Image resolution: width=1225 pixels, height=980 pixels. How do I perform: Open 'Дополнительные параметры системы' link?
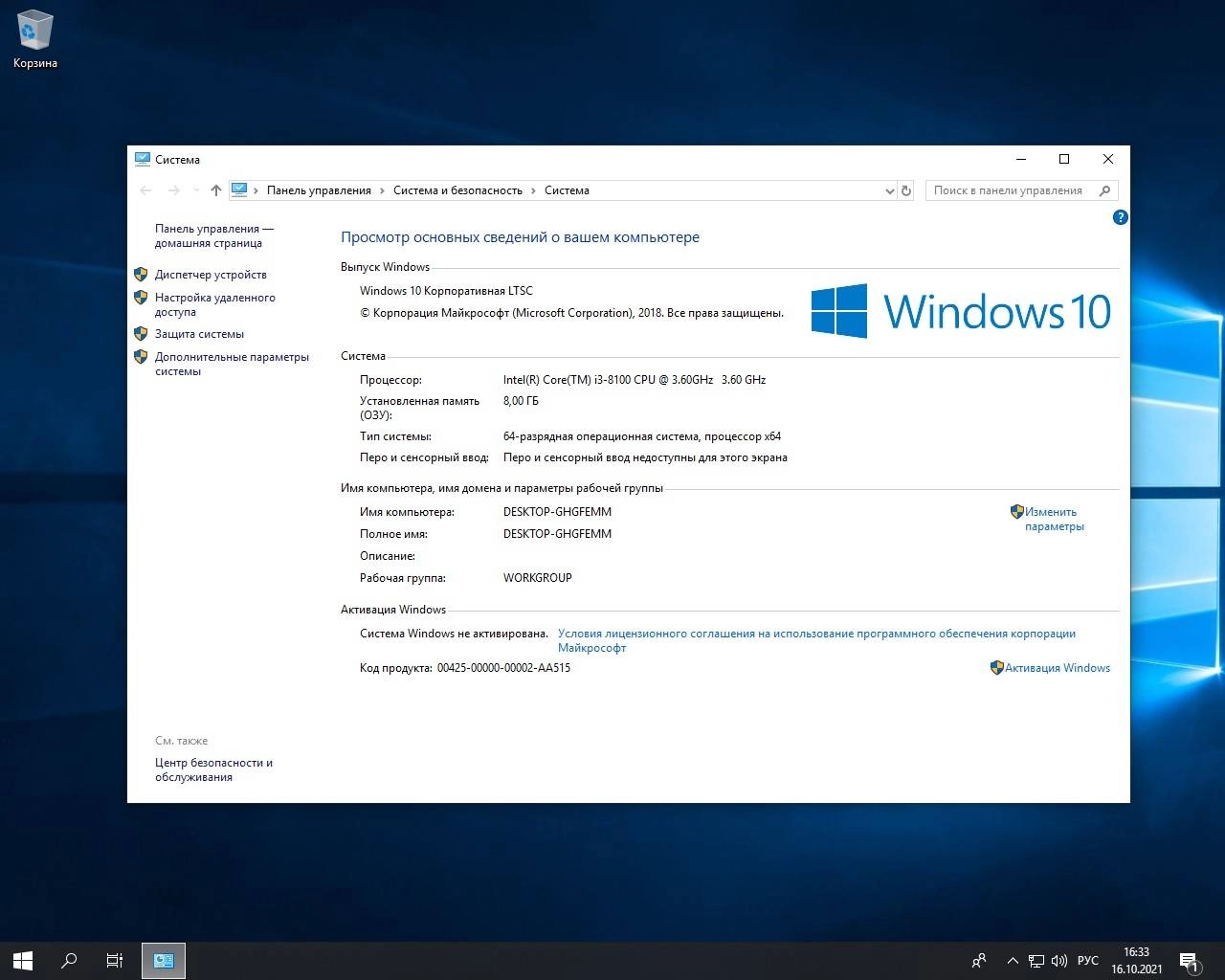232,364
